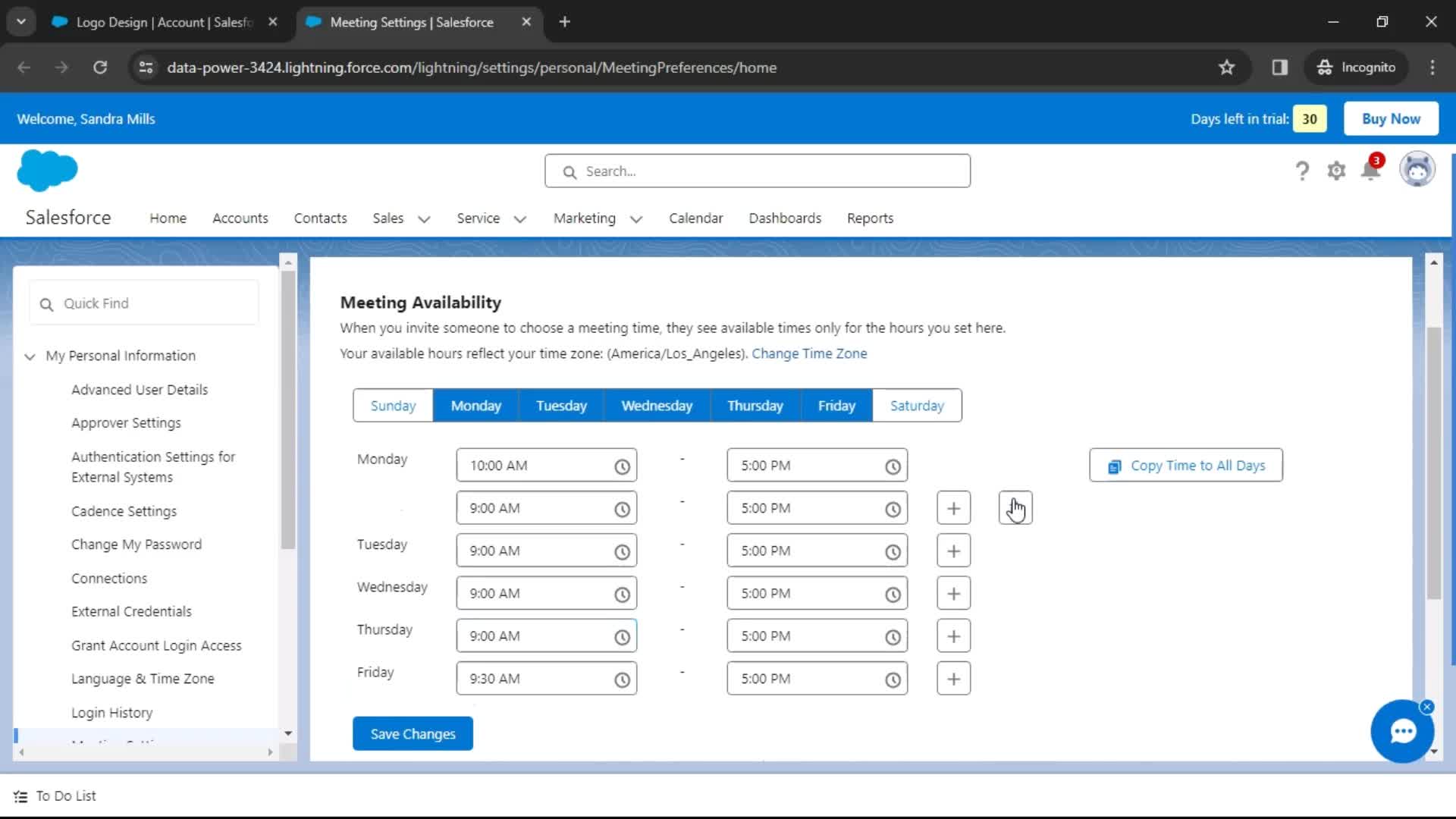The height and width of the screenshot is (819, 1456).
Task: Click the Buy Now button
Action: 1391,119
